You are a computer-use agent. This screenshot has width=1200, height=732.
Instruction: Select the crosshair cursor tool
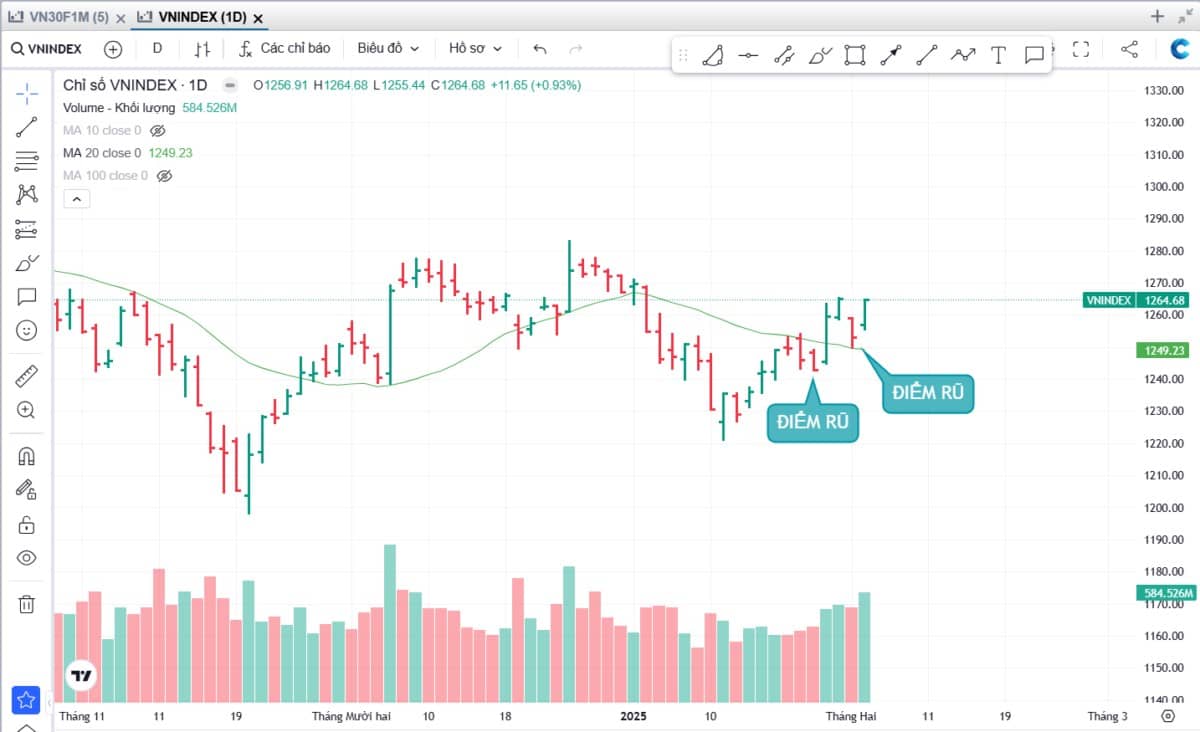26,93
